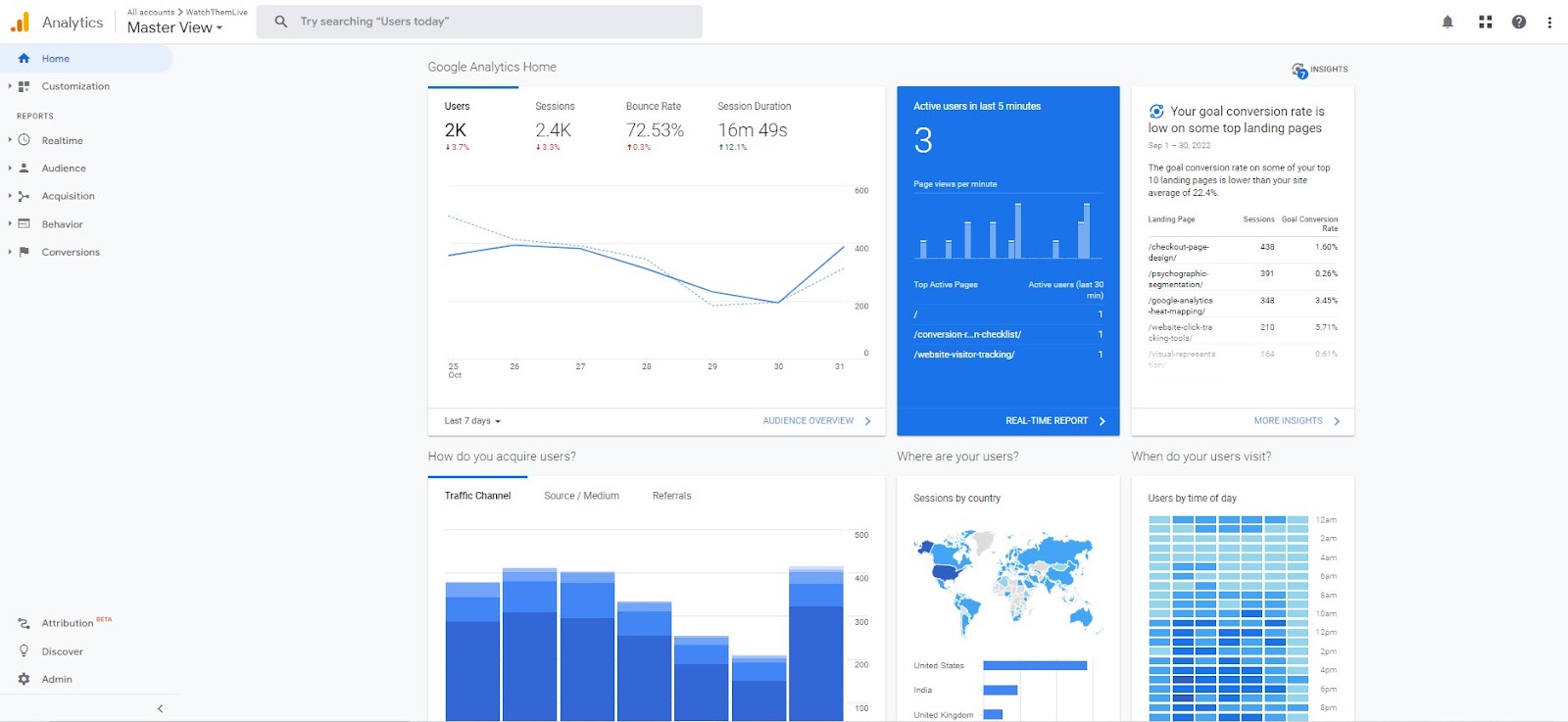Click the Home house icon
This screenshot has height=722, width=1568.
[x=24, y=59]
